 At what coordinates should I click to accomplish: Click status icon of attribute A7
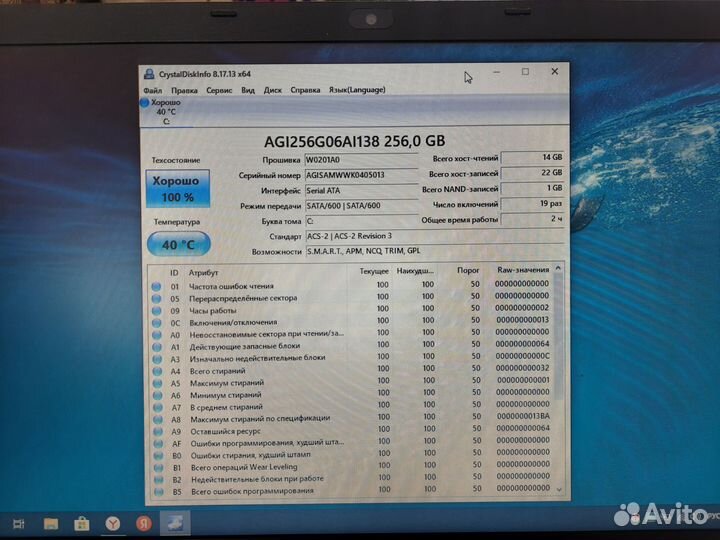[158, 407]
